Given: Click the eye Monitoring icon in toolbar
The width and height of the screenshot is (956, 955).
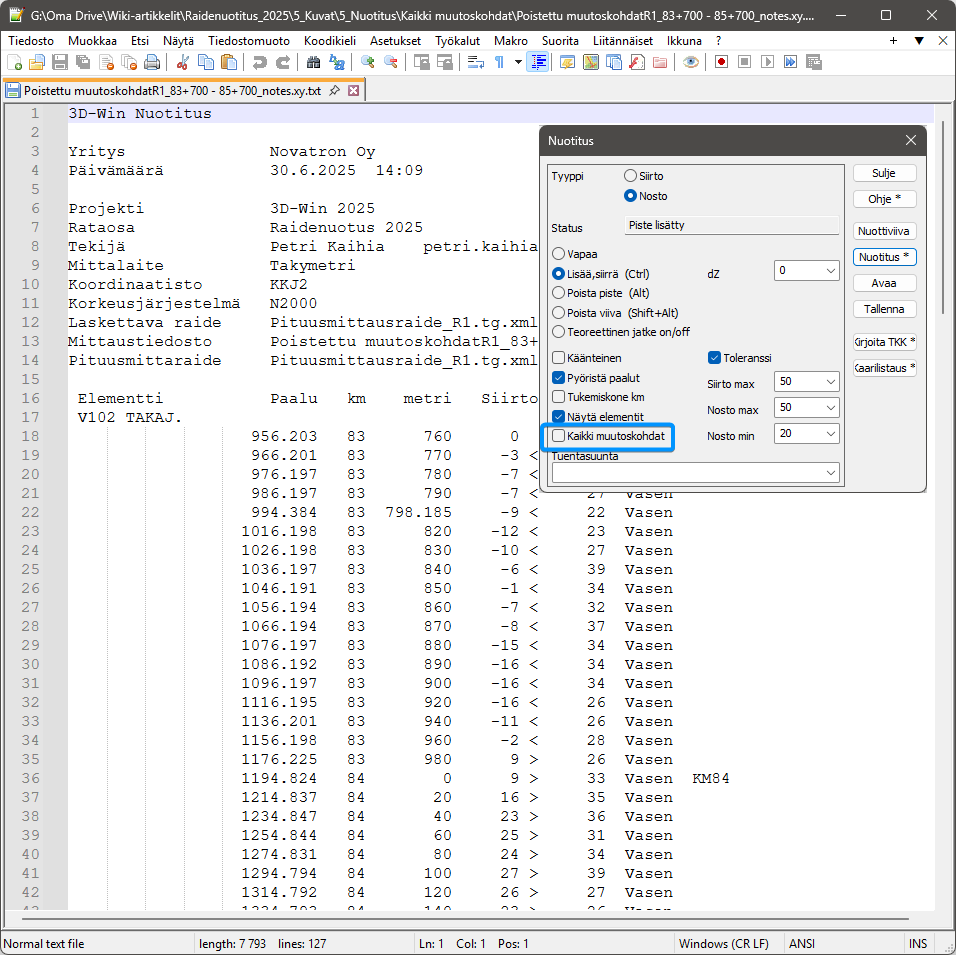Looking at the screenshot, I should click(x=690, y=62).
